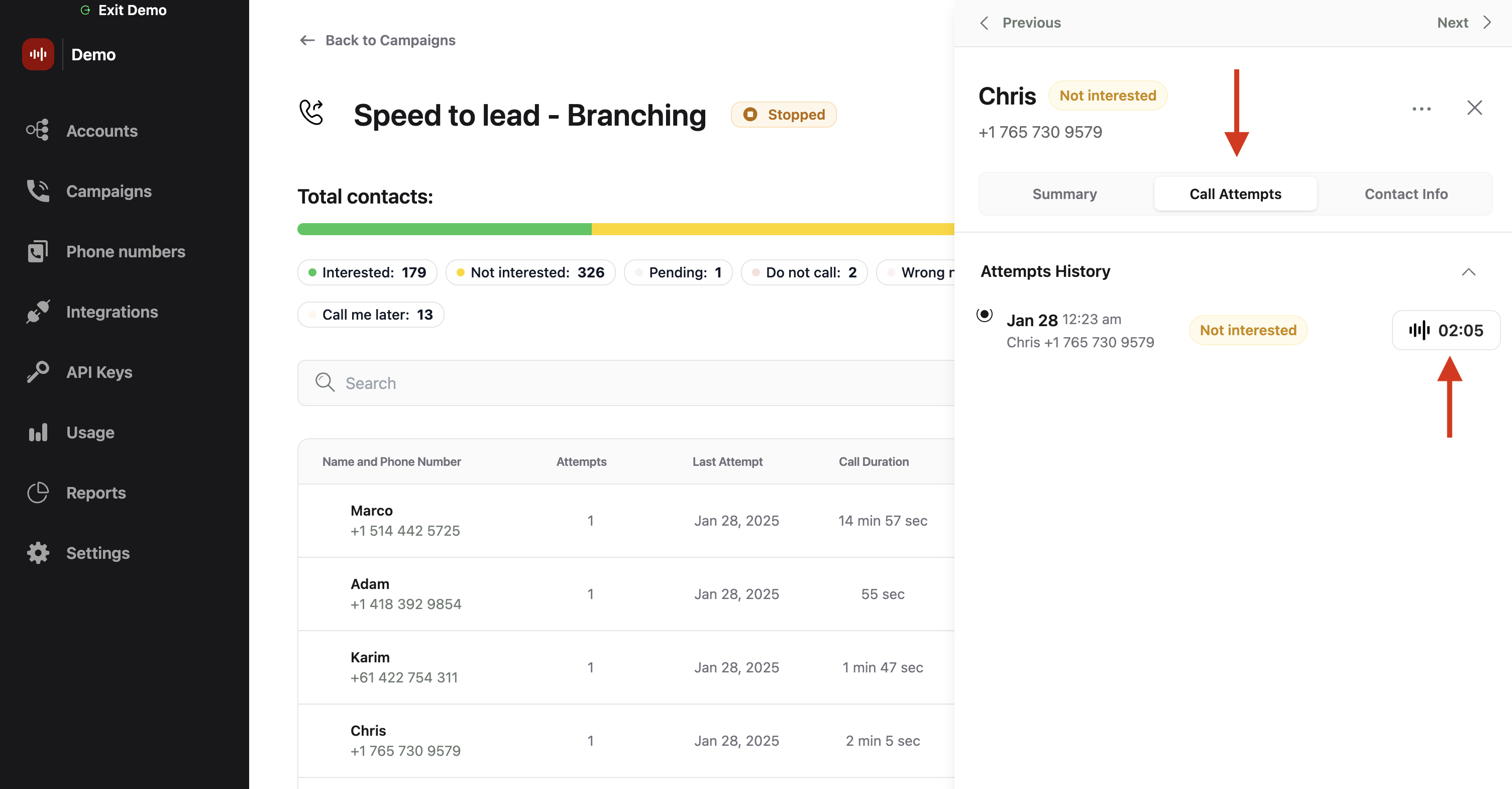Open Usage bar chart icon
The height and width of the screenshot is (789, 1512).
38,433
